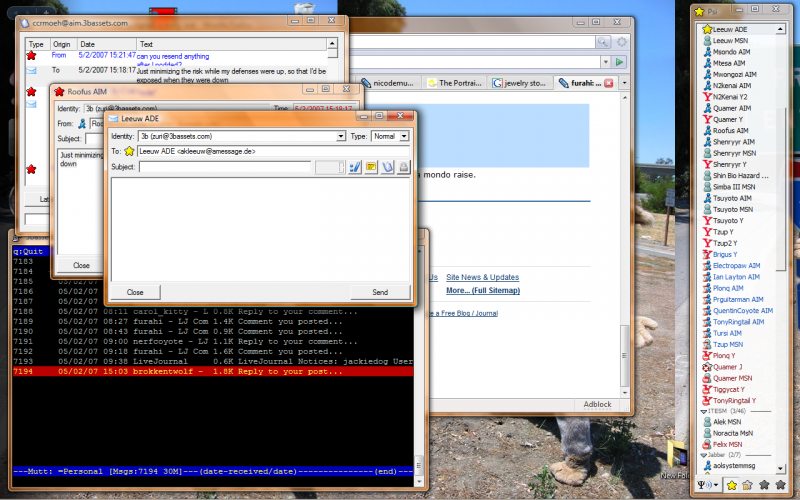Screen dimensions: 800x500
Task: Collapse the Jabber contact group
Action: click(702, 455)
